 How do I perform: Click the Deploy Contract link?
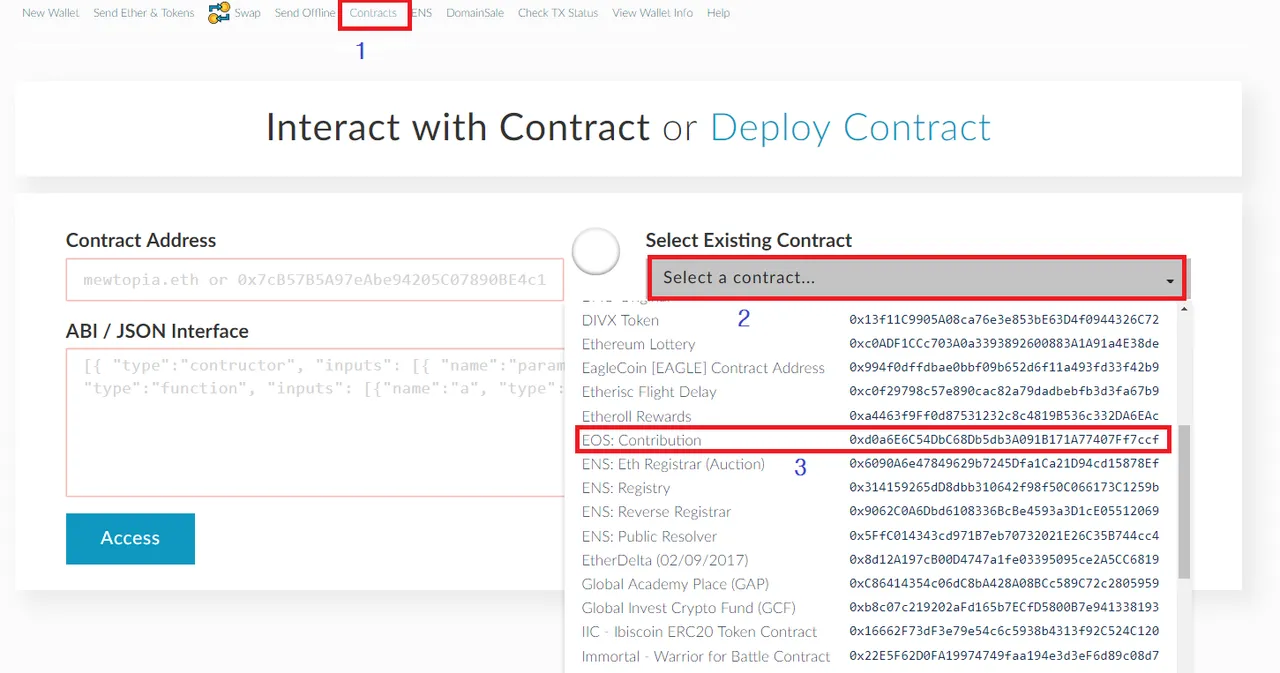pyautogui.click(x=851, y=128)
